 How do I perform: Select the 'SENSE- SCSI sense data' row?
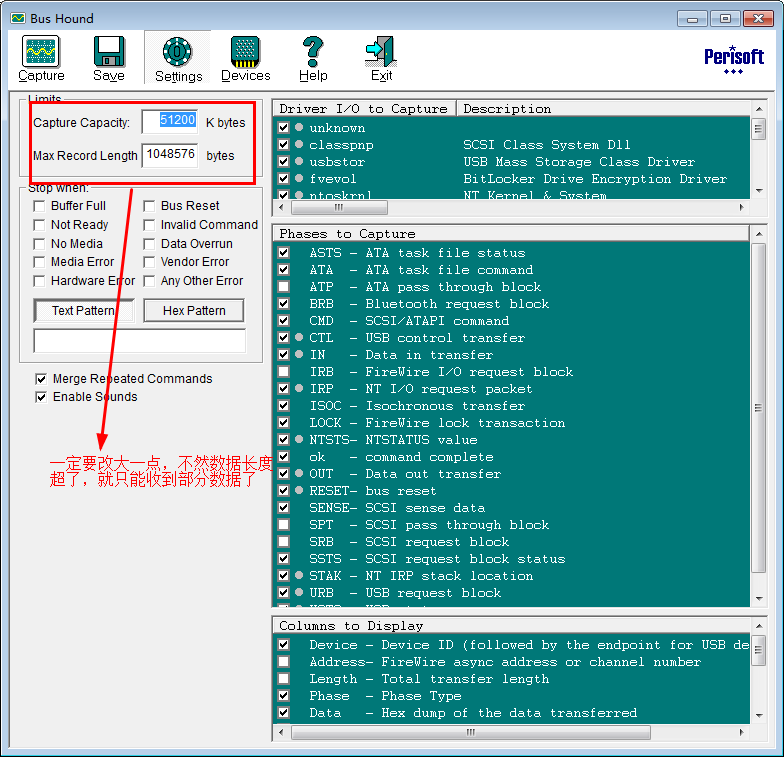pyautogui.click(x=511, y=508)
